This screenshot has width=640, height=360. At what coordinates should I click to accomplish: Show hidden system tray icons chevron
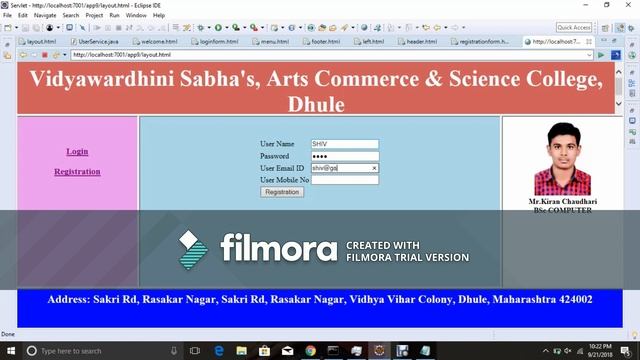(x=546, y=351)
